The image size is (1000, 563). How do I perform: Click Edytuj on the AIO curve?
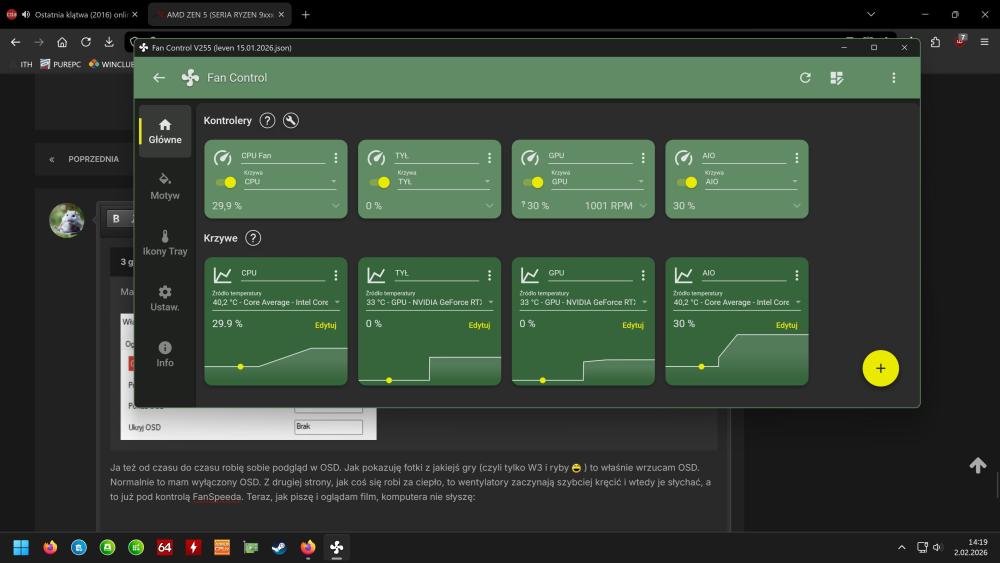[786, 325]
